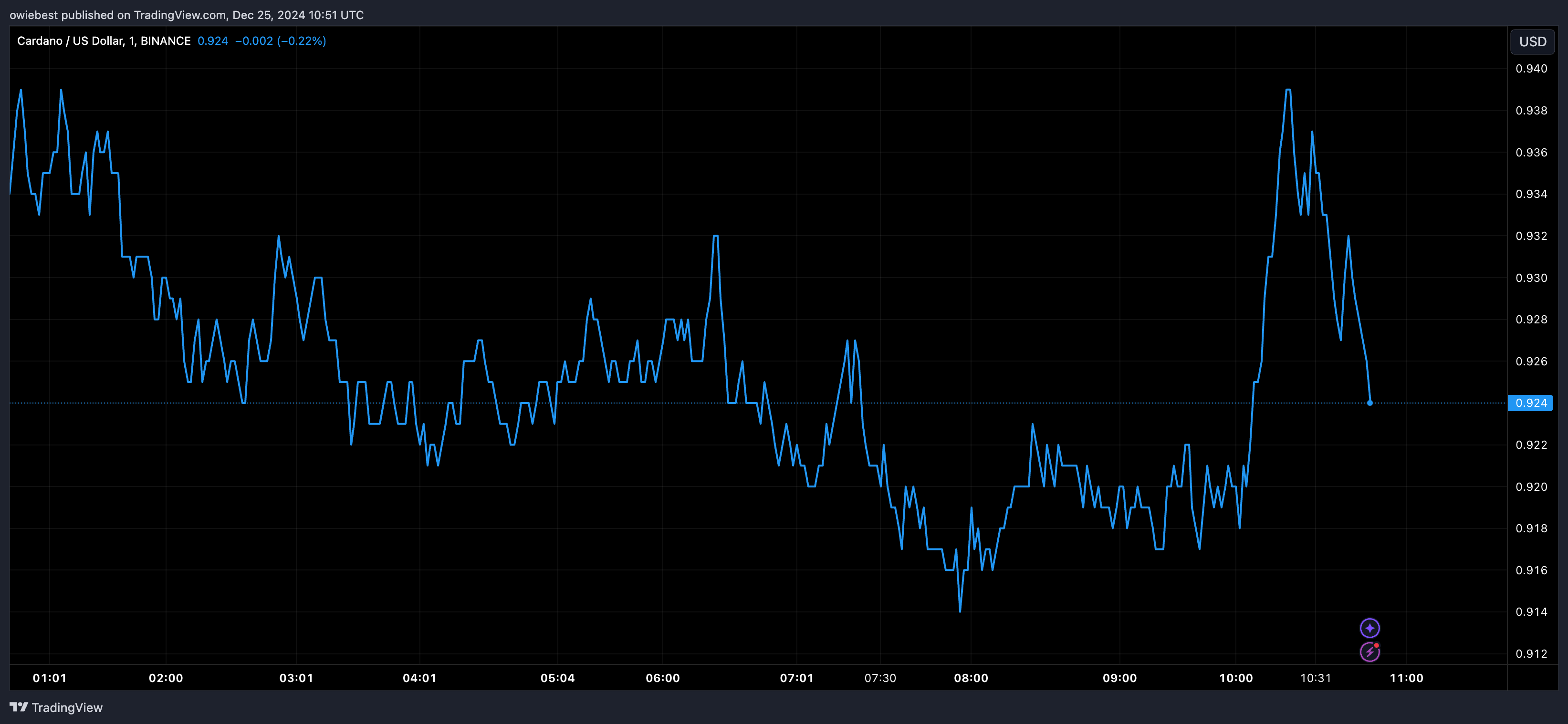Click the 0.936 price axis label
1568x724 pixels.
click(1531, 152)
